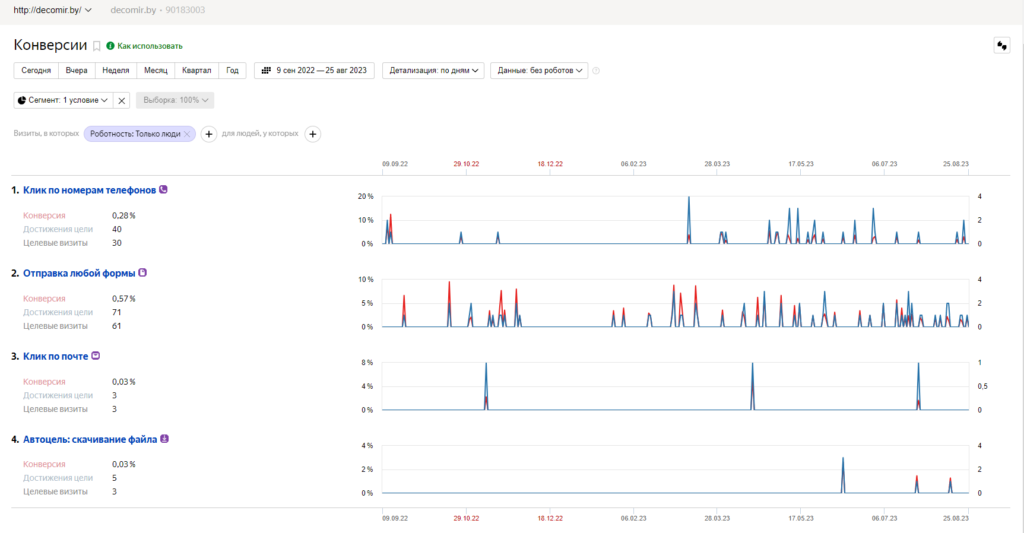Click the top axis date label 29.10.22
1024x533 pixels.
pyautogui.click(x=466, y=164)
